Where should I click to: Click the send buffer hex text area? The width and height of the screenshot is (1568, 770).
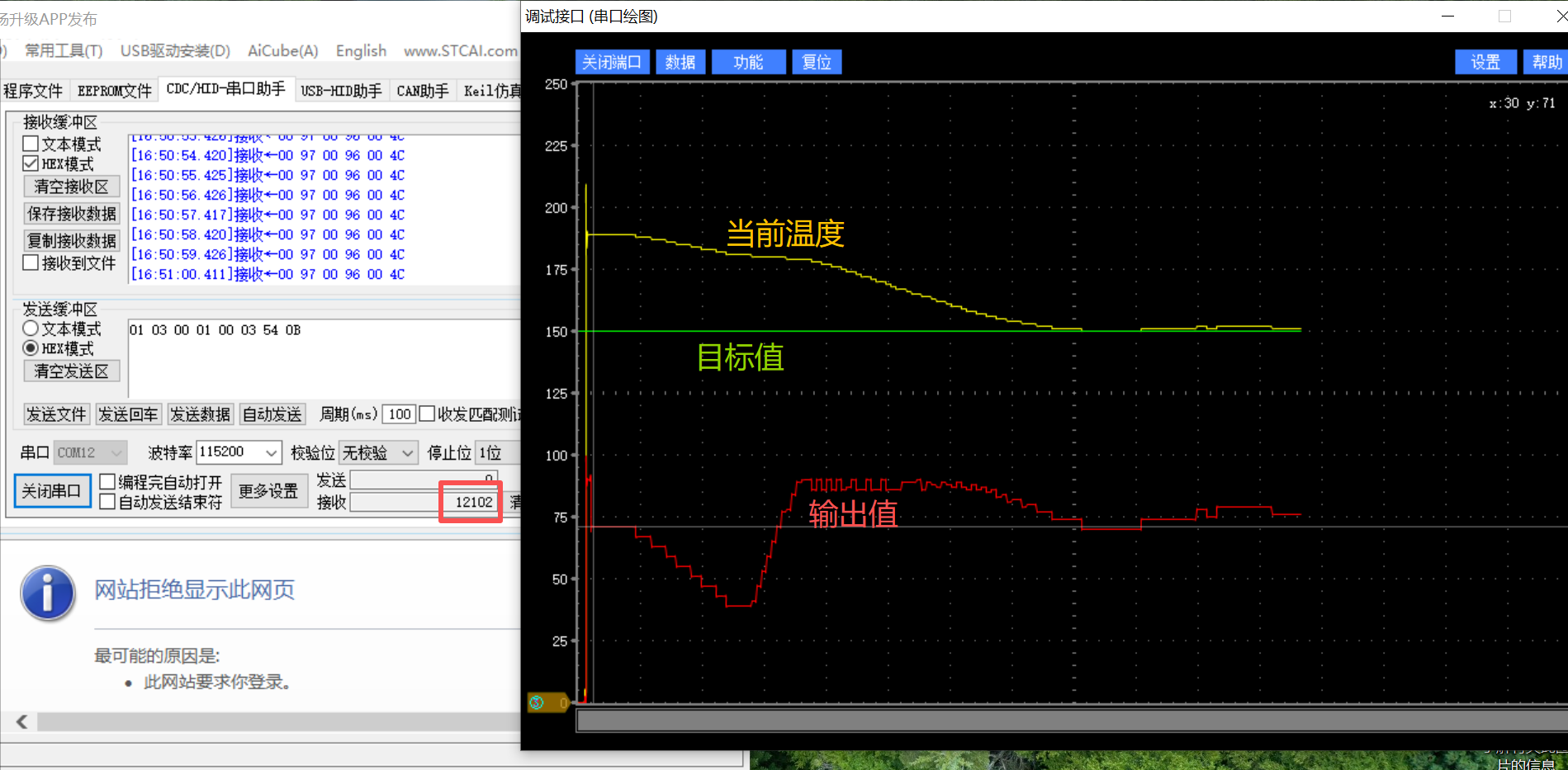click(324, 358)
